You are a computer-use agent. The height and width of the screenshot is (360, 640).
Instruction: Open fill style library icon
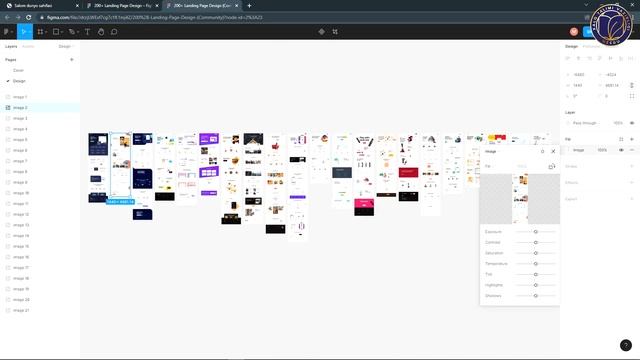point(621,139)
